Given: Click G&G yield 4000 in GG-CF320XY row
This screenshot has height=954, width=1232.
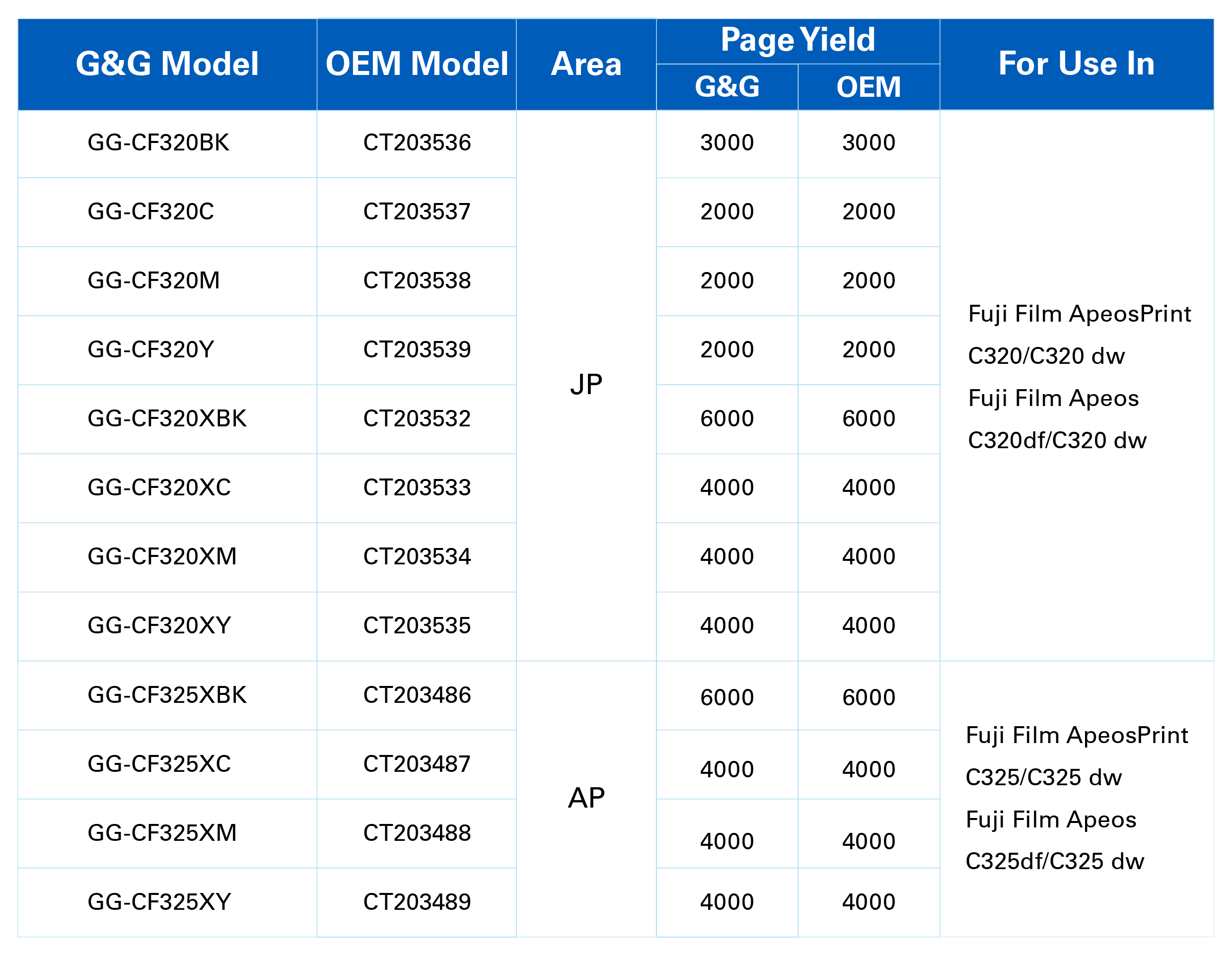Looking at the screenshot, I should pyautogui.click(x=727, y=625).
